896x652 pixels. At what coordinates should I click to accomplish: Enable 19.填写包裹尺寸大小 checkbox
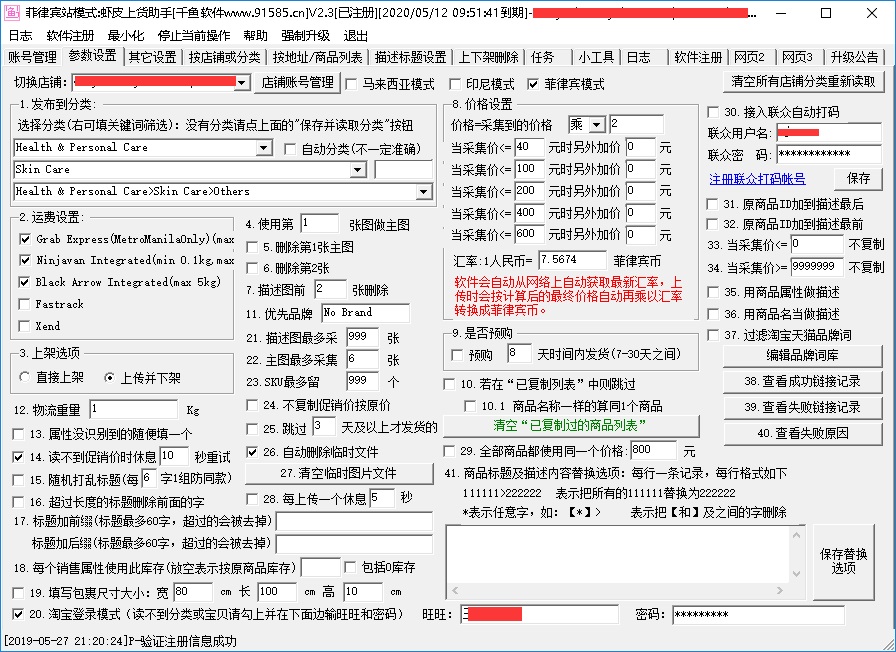coord(18,593)
